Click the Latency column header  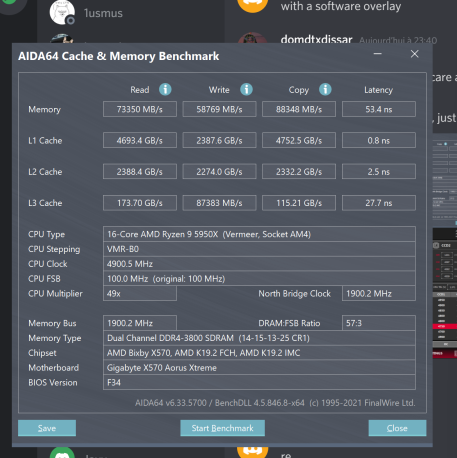coord(378,90)
